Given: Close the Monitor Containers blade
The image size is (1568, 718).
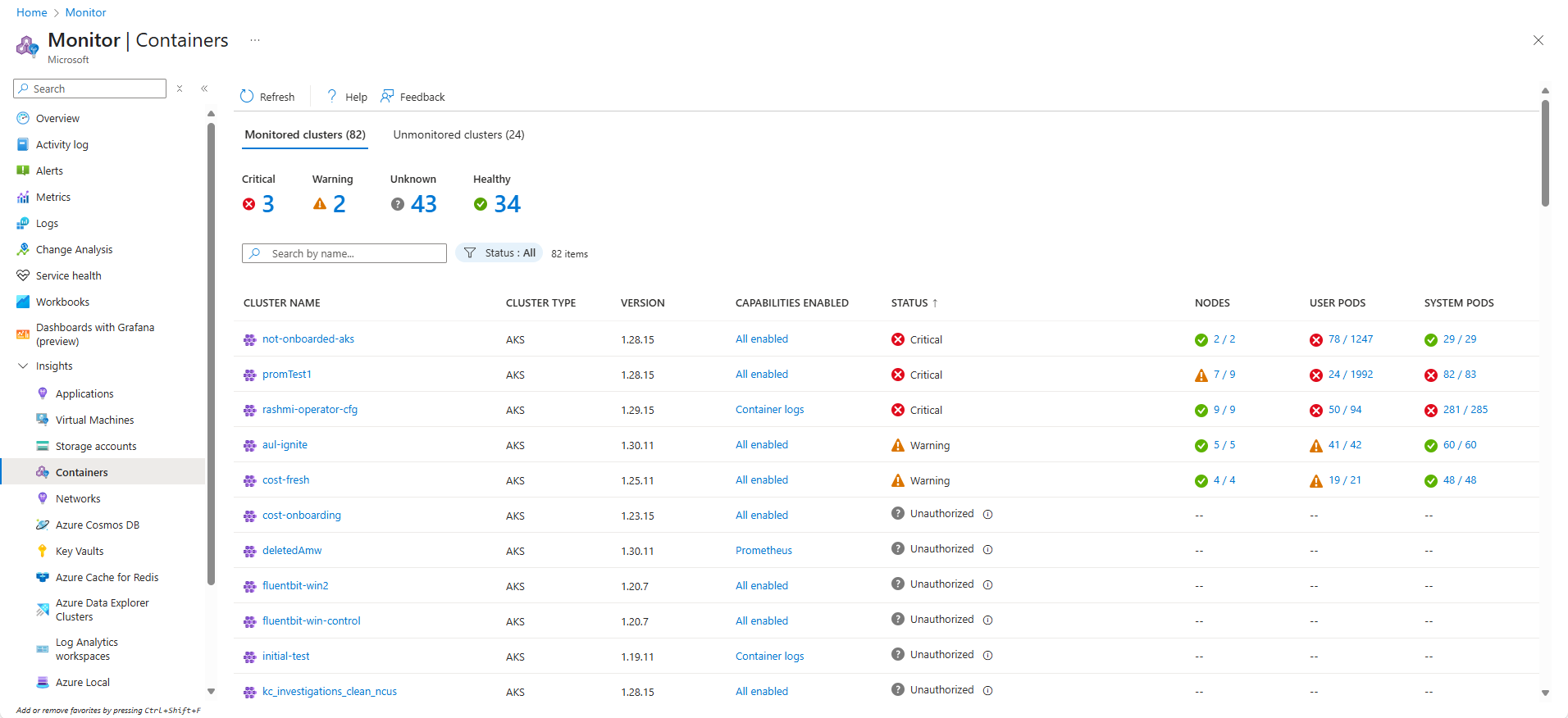Looking at the screenshot, I should (x=1538, y=40).
